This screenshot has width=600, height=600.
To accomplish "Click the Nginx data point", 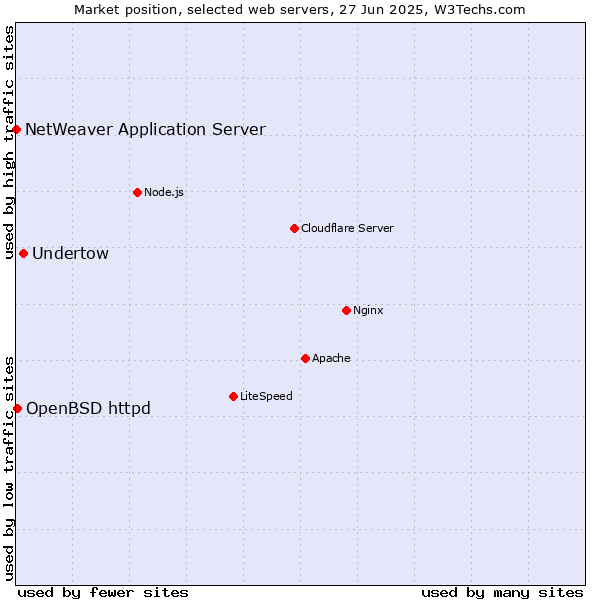I will pyautogui.click(x=347, y=310).
